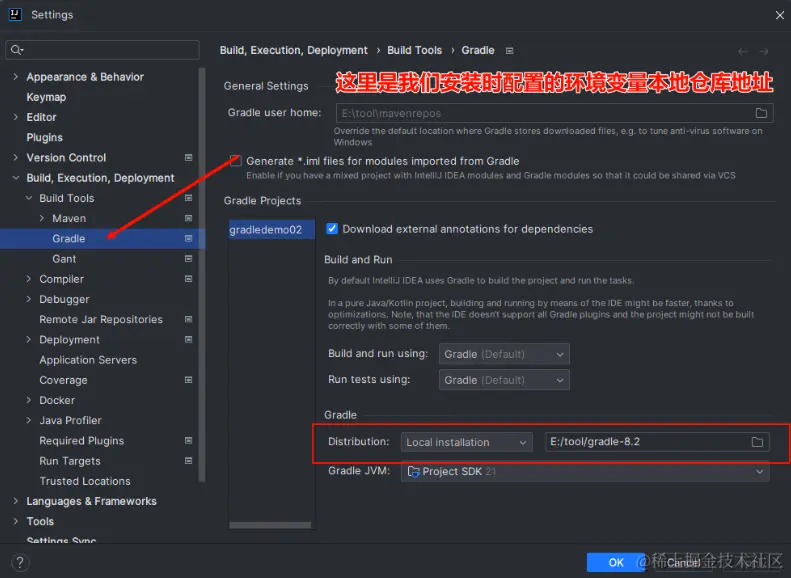The height and width of the screenshot is (578, 791).
Task: Expand the Java Profiler node
Action: (x=29, y=420)
